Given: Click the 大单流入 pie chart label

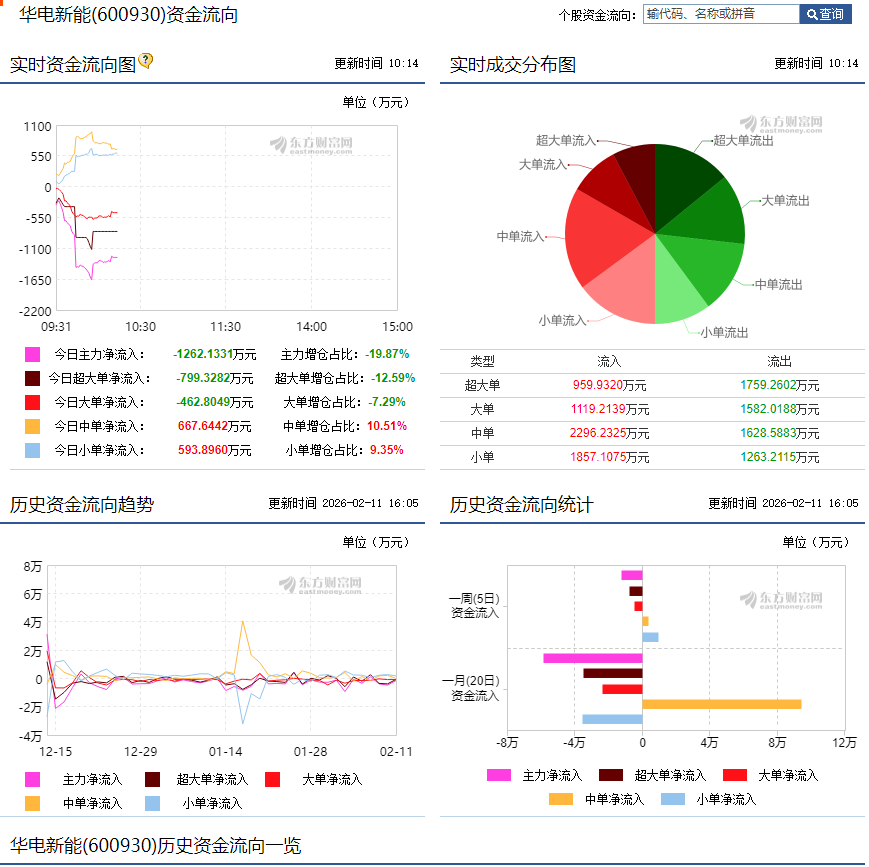Looking at the screenshot, I should (543, 165).
